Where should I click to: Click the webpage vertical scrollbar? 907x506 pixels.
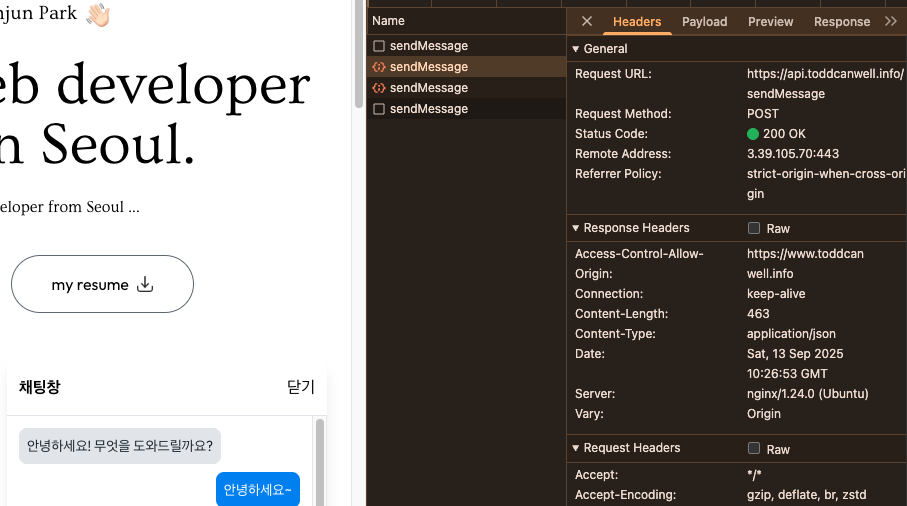pyautogui.click(x=359, y=54)
